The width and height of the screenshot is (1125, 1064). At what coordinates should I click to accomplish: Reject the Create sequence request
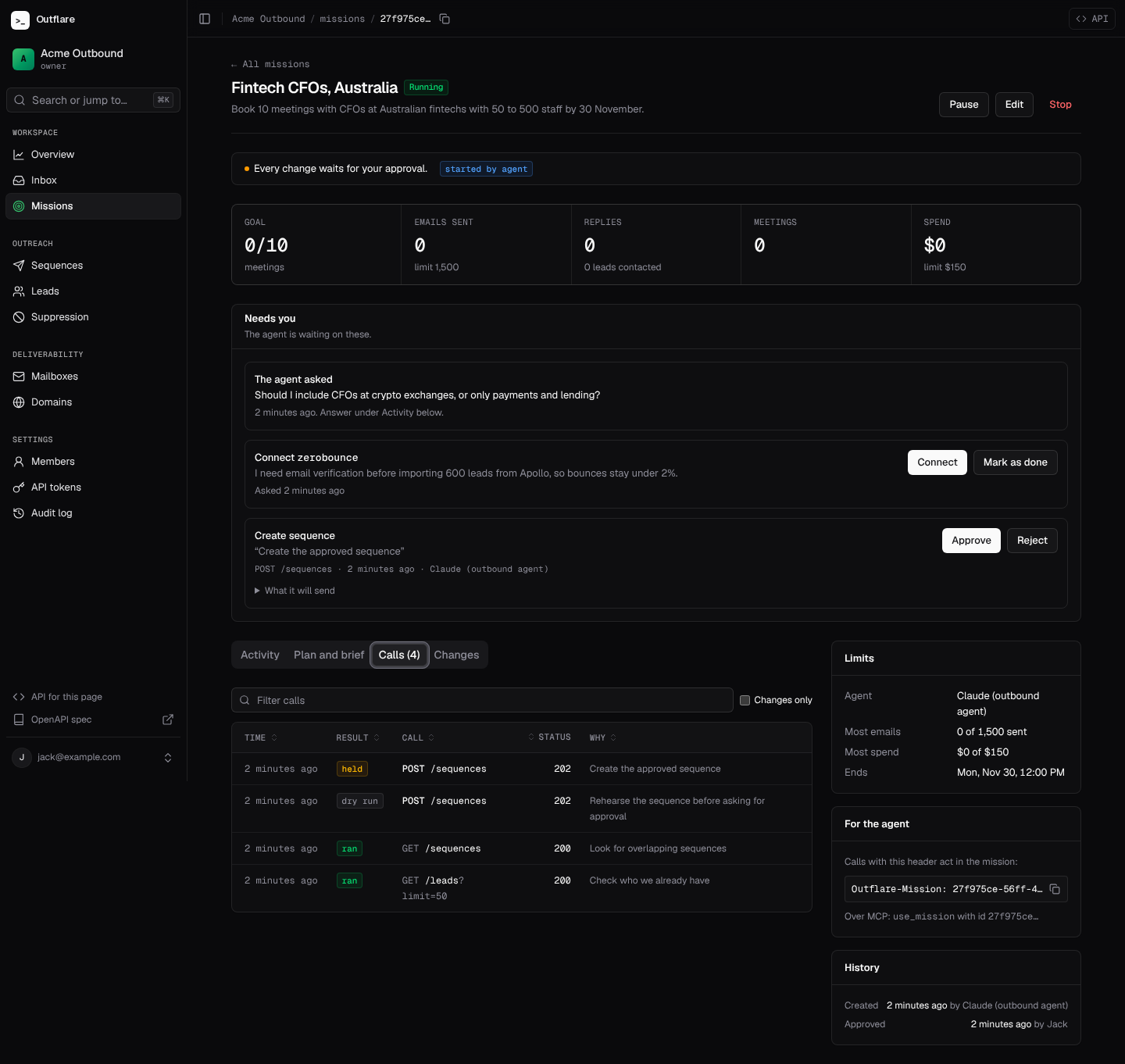click(x=1032, y=541)
